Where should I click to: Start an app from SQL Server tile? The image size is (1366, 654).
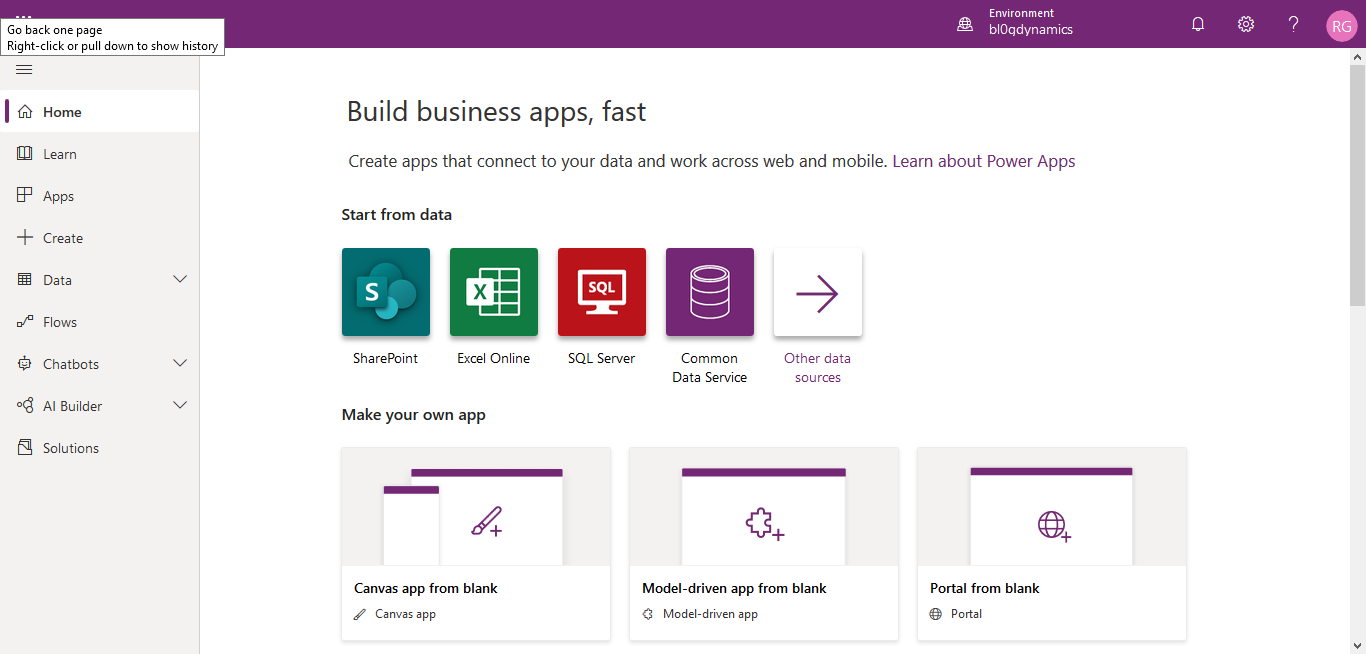click(602, 292)
